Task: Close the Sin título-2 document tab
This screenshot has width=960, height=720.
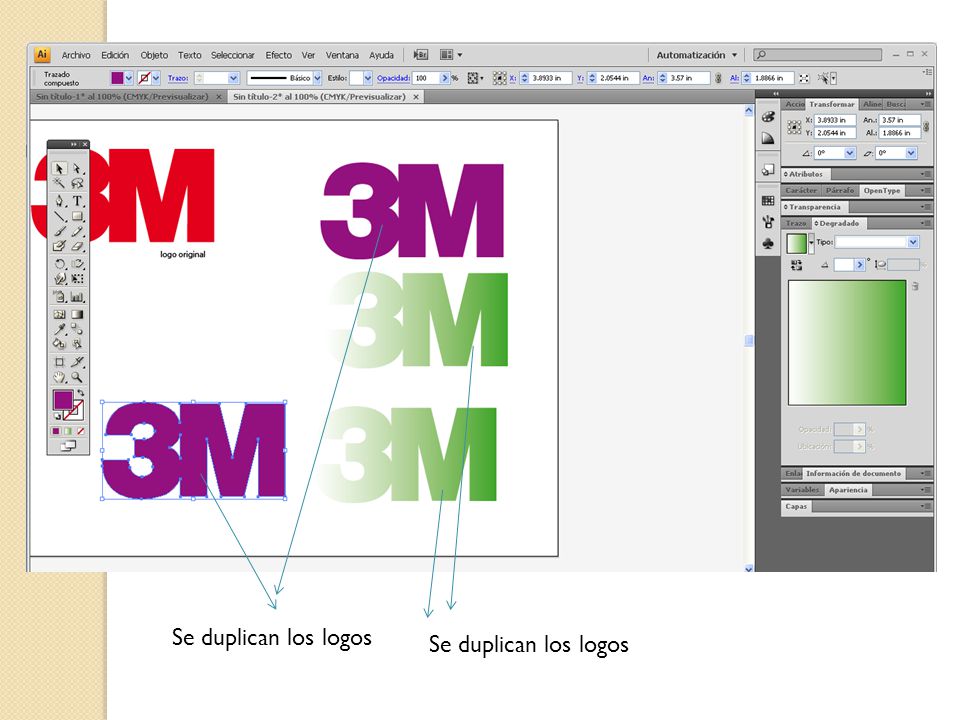Action: (416, 97)
